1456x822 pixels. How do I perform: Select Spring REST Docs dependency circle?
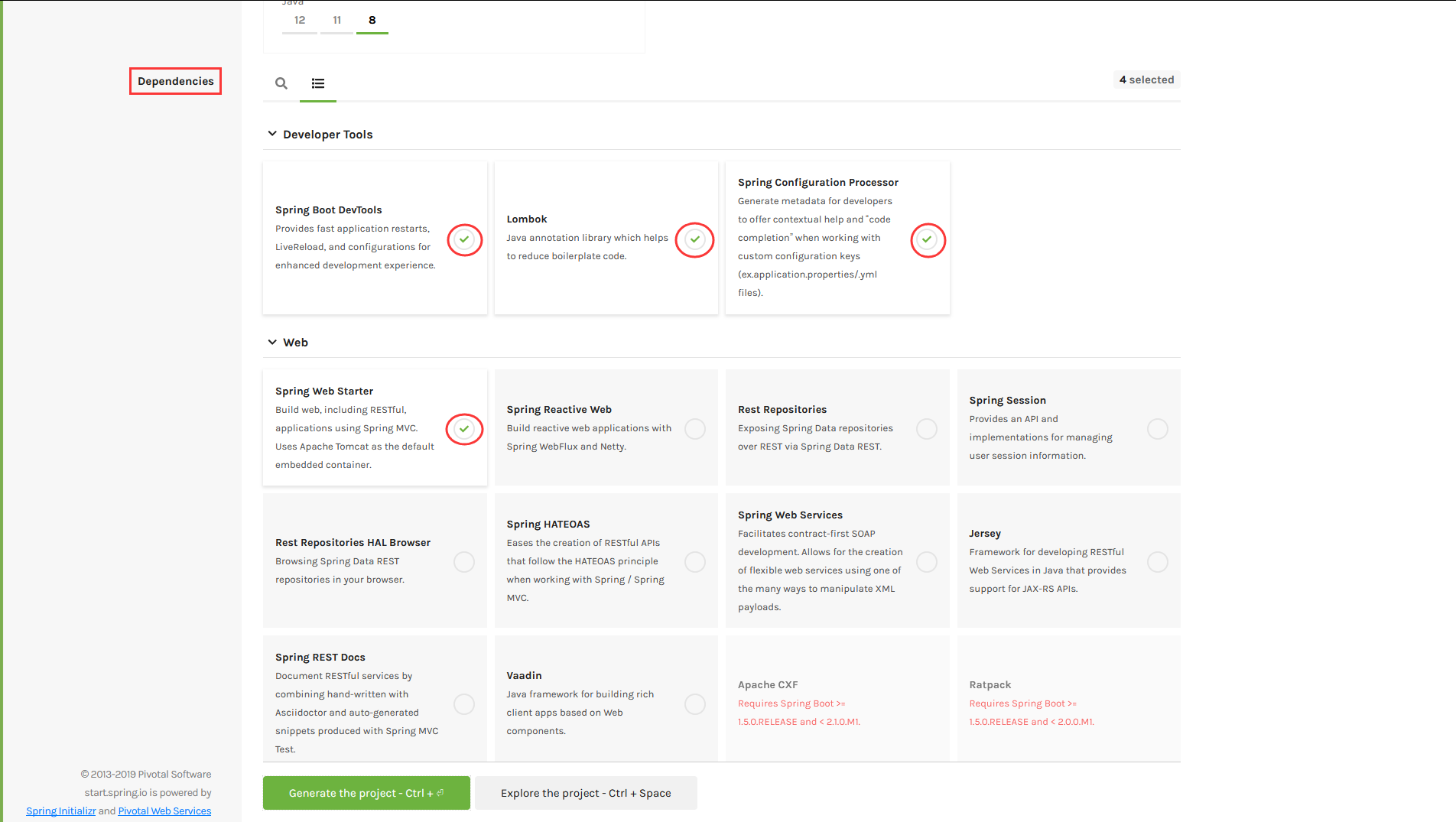(464, 704)
